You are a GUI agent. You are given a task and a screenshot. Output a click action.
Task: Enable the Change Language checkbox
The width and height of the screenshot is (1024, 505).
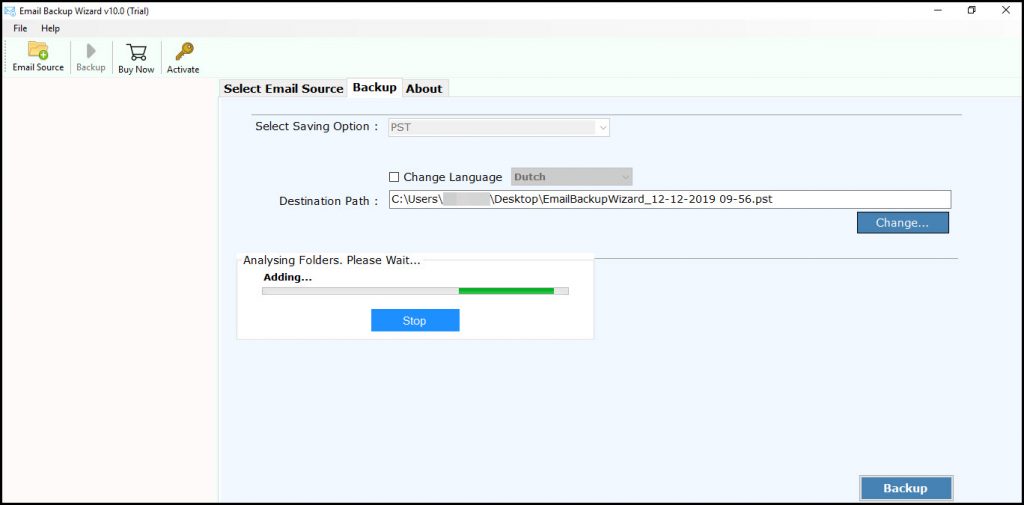[x=394, y=177]
